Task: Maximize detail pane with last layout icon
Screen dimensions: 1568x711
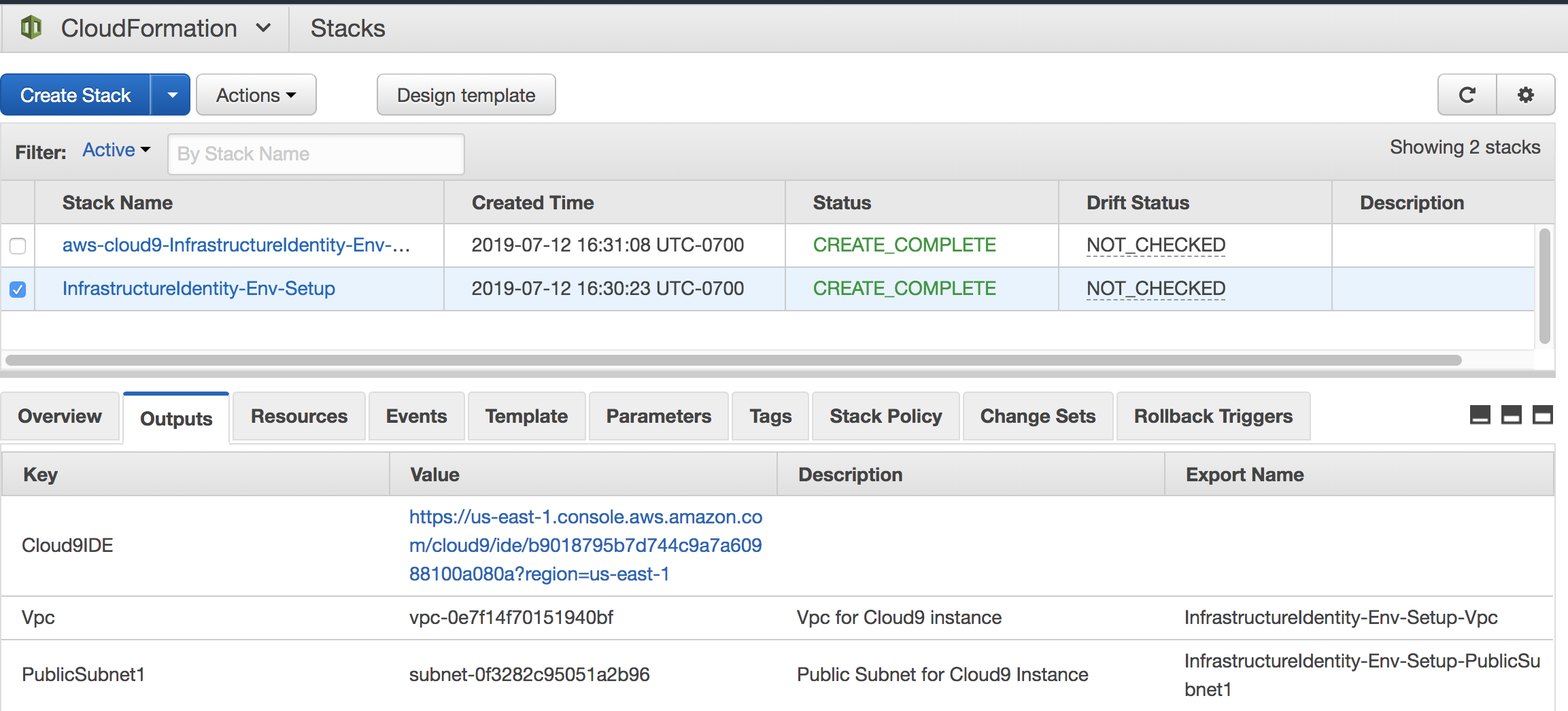Action: (1543, 415)
